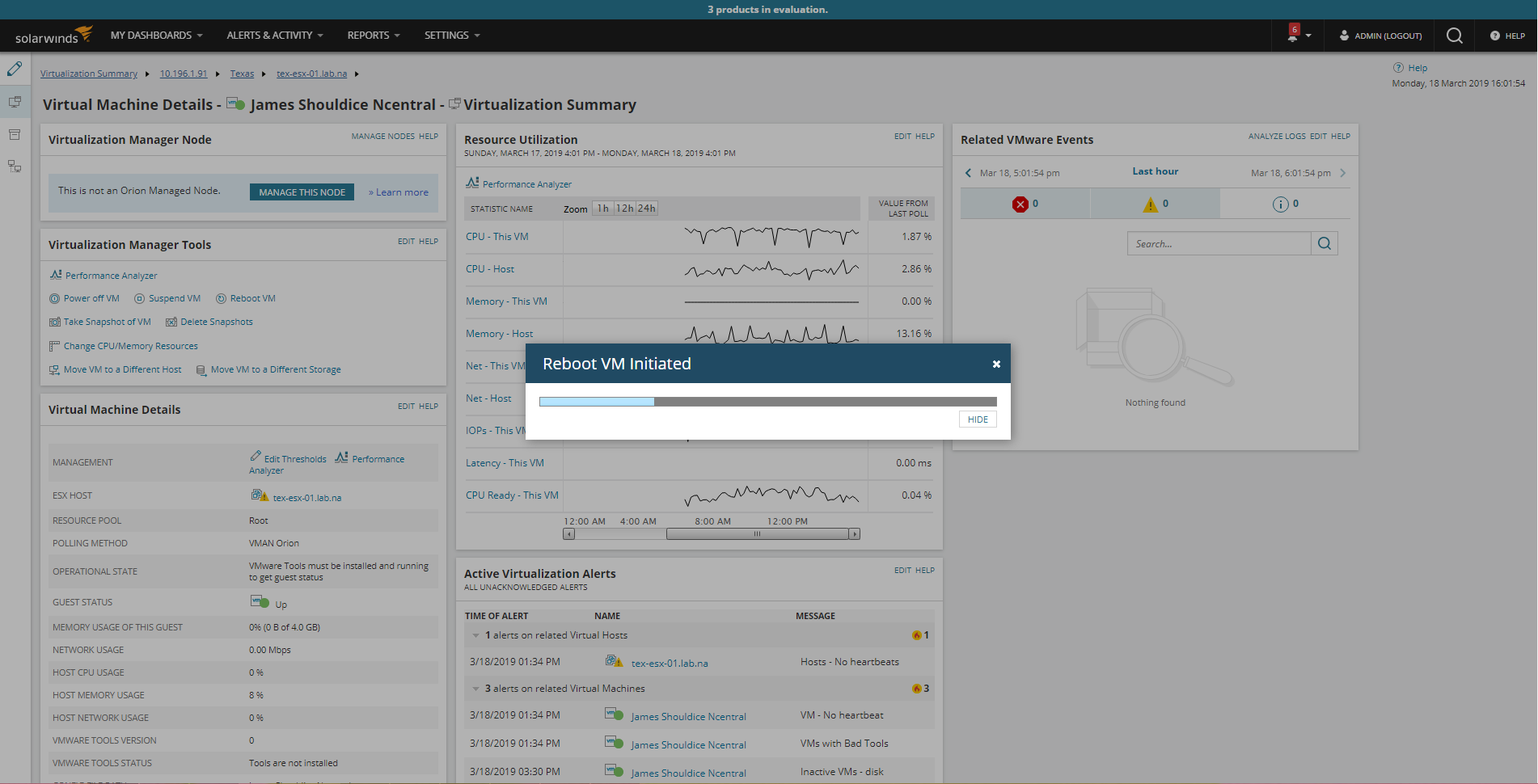Click the Help question mark icon below top bar
The height and width of the screenshot is (784, 1538).
pyautogui.click(x=1398, y=68)
